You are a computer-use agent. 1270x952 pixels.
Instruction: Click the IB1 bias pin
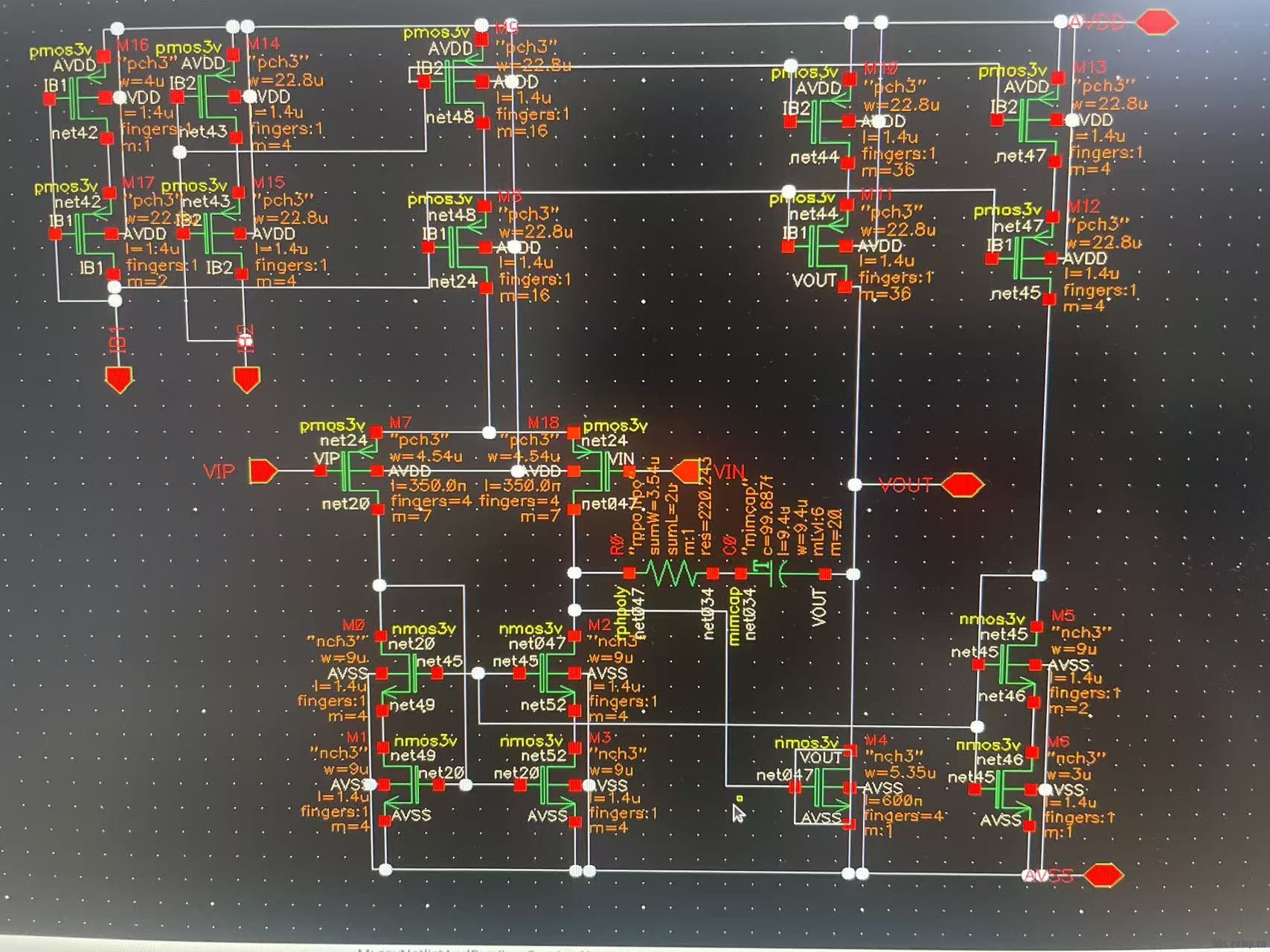click(x=119, y=379)
